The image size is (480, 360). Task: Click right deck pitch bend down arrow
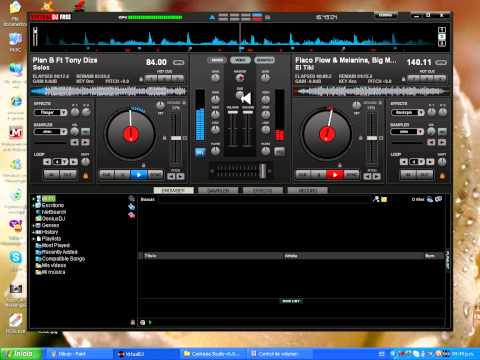367,177
